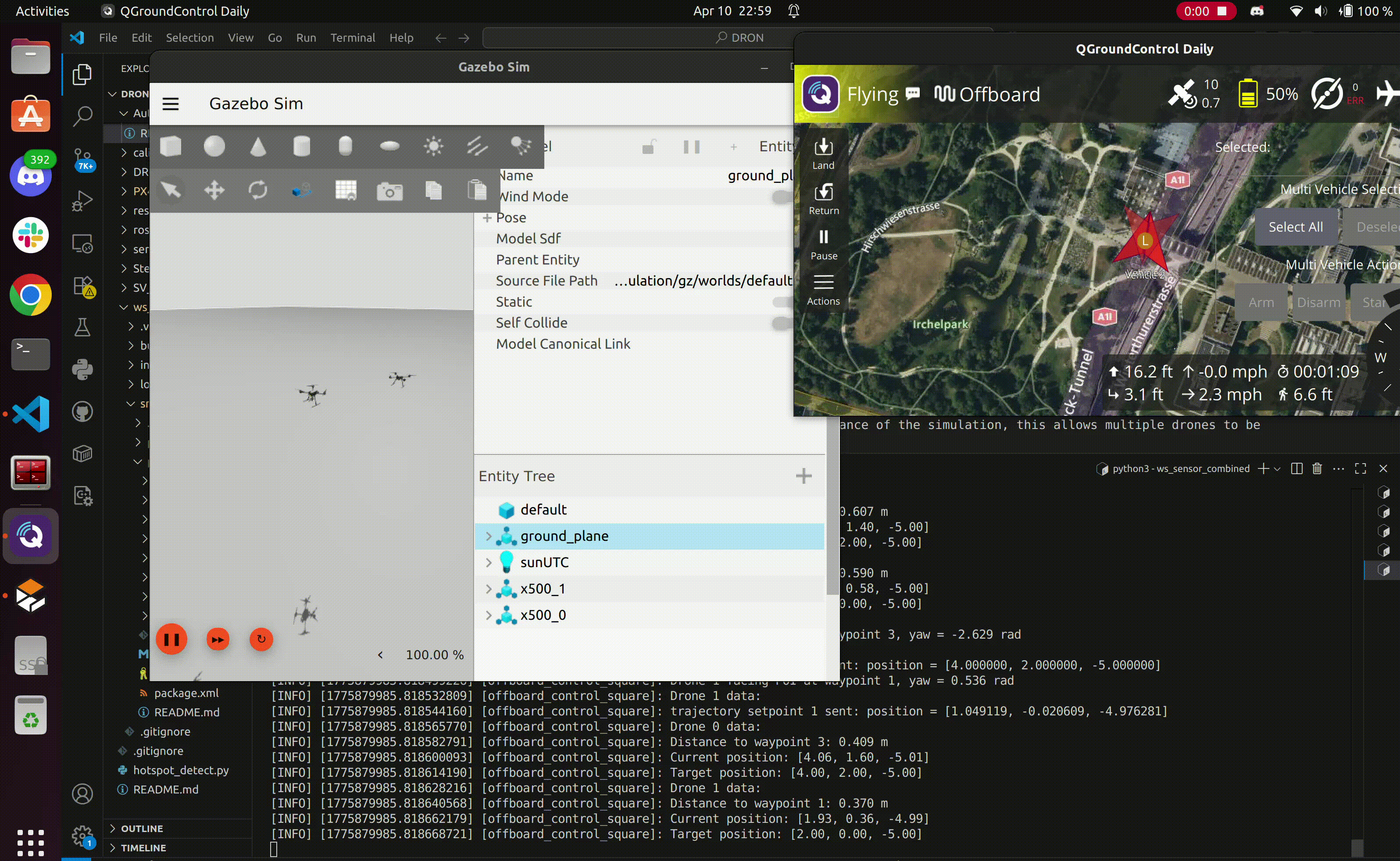The height and width of the screenshot is (861, 1400).
Task: Expand sunUTC in Entity Tree
Action: (489, 562)
